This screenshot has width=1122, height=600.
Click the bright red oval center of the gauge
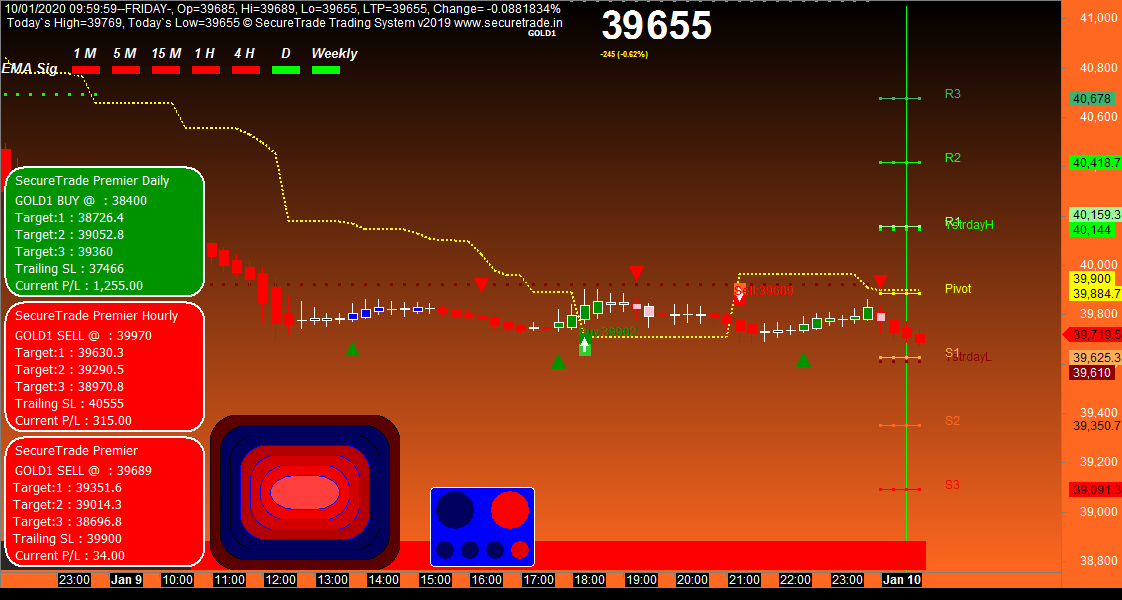pyautogui.click(x=305, y=493)
